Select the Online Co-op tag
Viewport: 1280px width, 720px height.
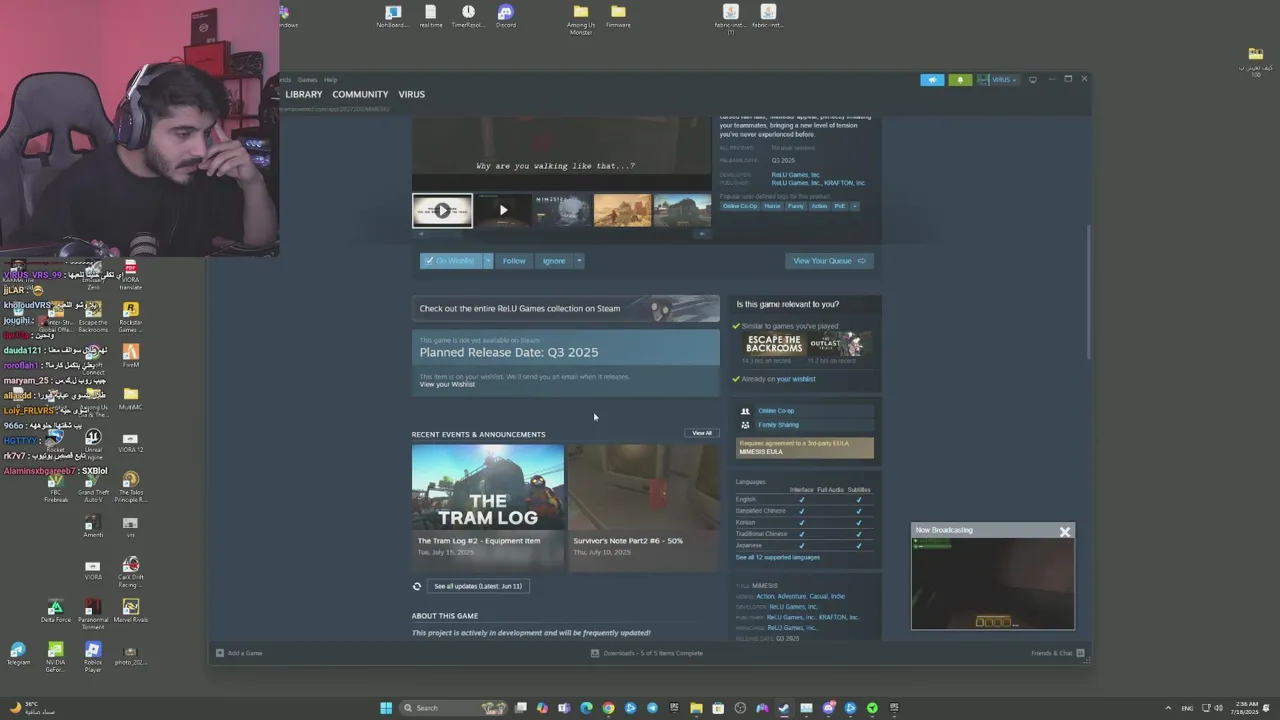tap(740, 206)
